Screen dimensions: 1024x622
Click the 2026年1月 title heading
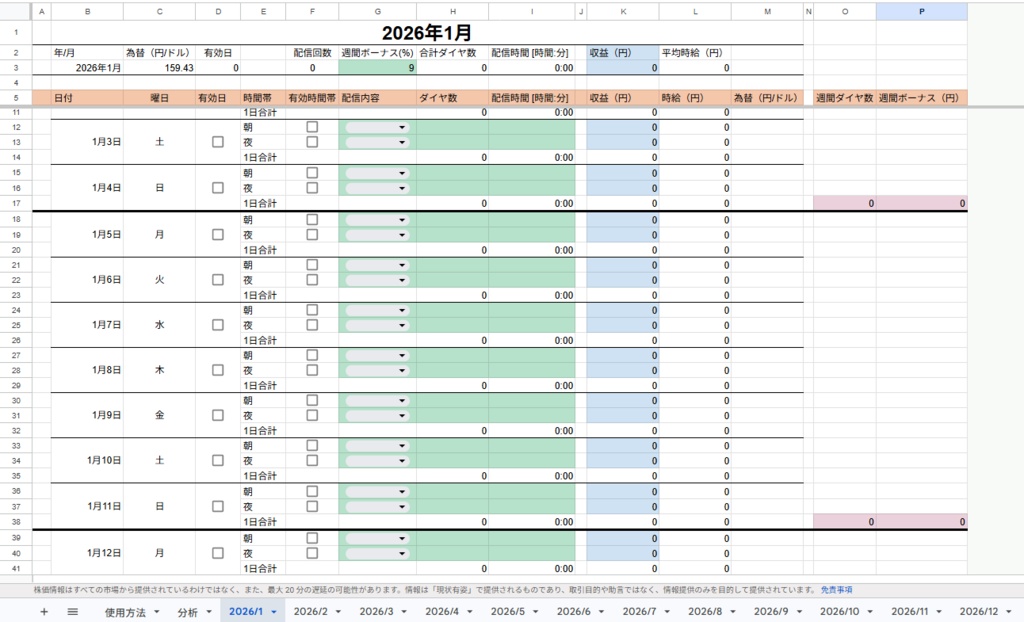(x=427, y=33)
